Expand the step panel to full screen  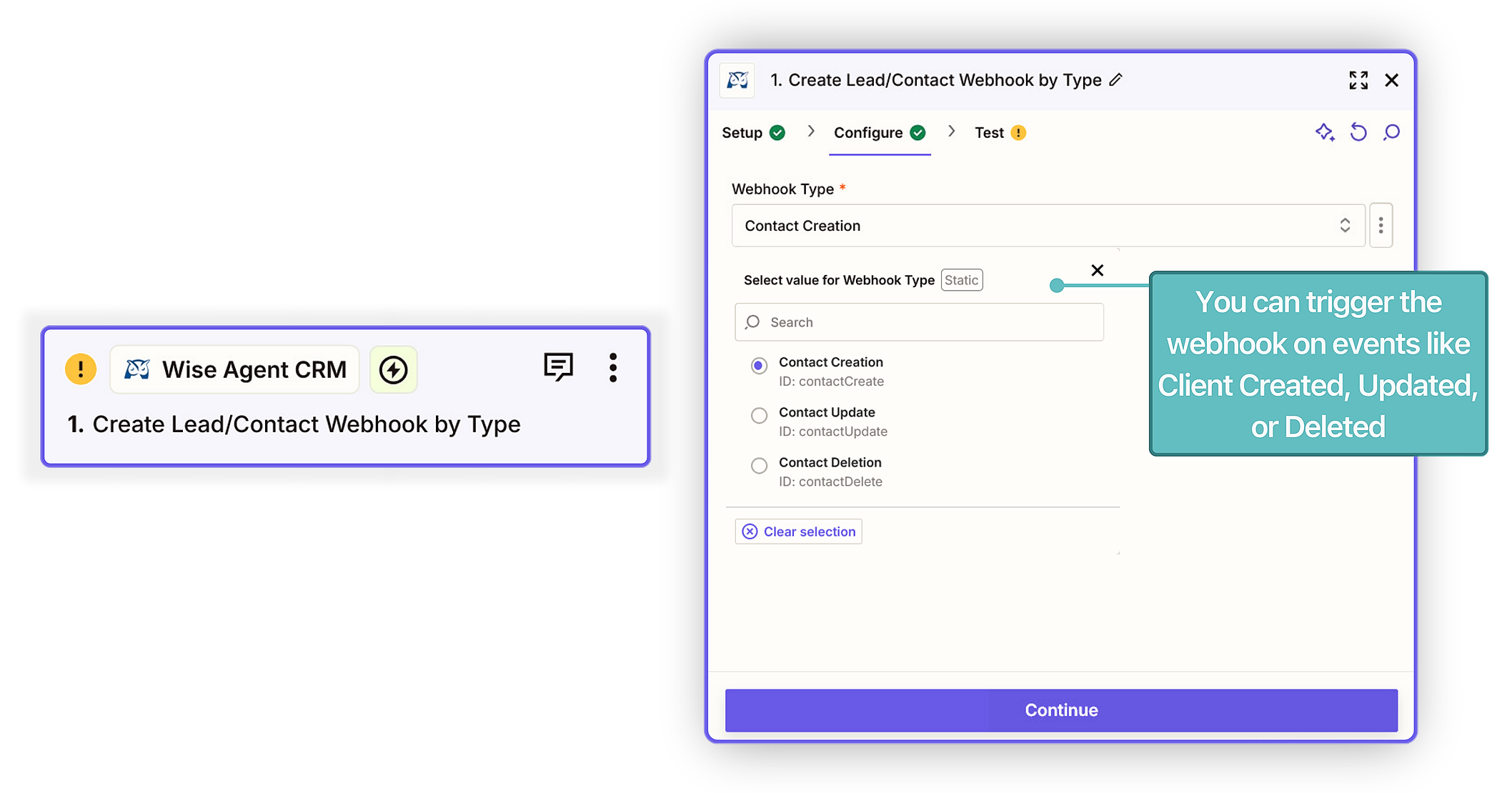coord(1358,80)
